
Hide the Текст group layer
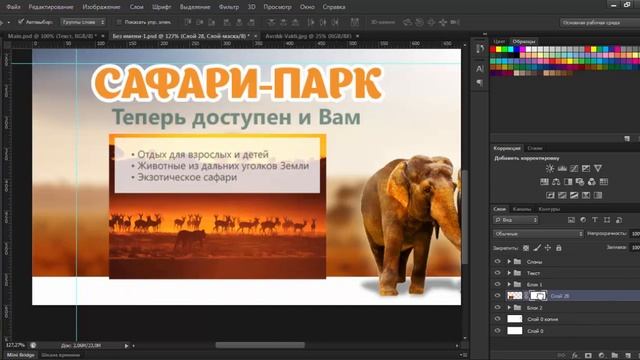click(x=497, y=273)
